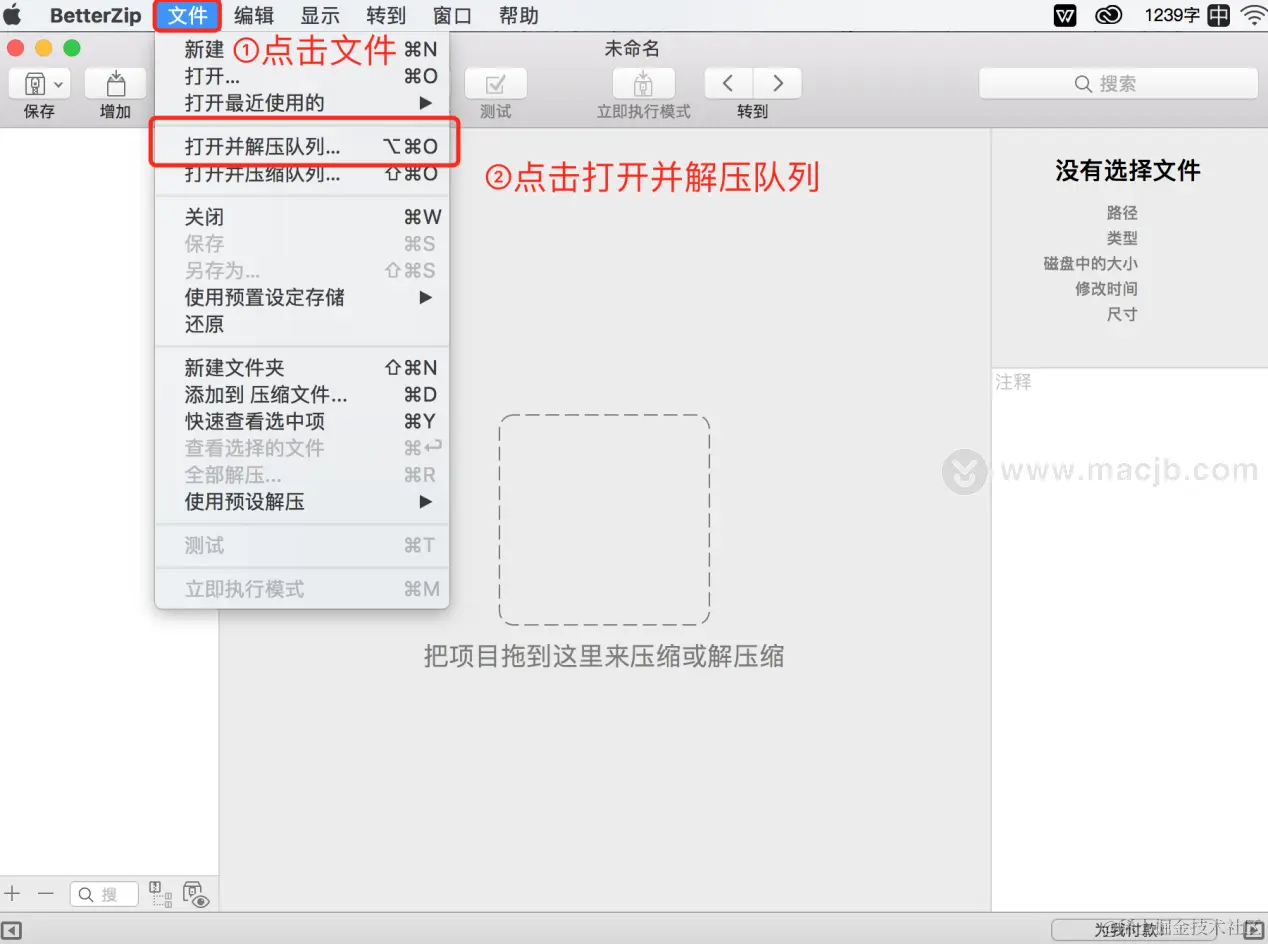Viewport: 1268px width, 944px height.
Task: Collapse the left sidebar with bottom-left arrow
Action: 11,930
